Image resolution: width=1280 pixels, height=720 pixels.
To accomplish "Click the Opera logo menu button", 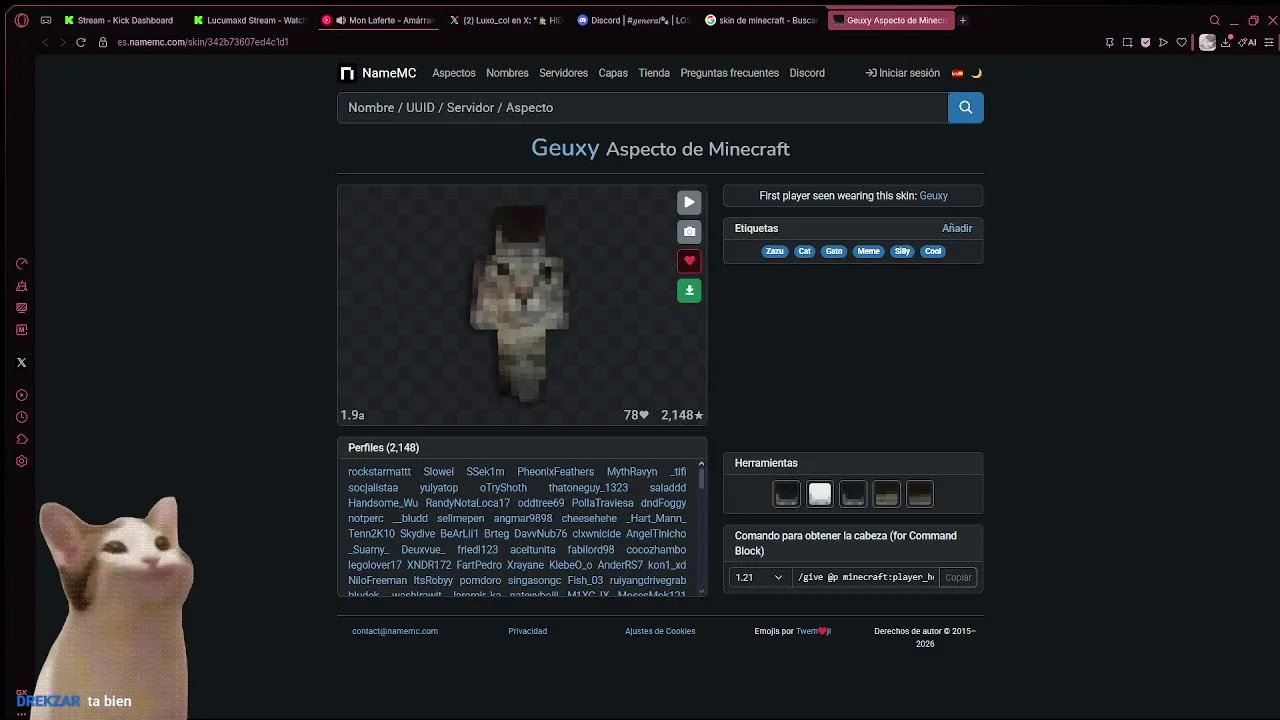I will coord(21,20).
